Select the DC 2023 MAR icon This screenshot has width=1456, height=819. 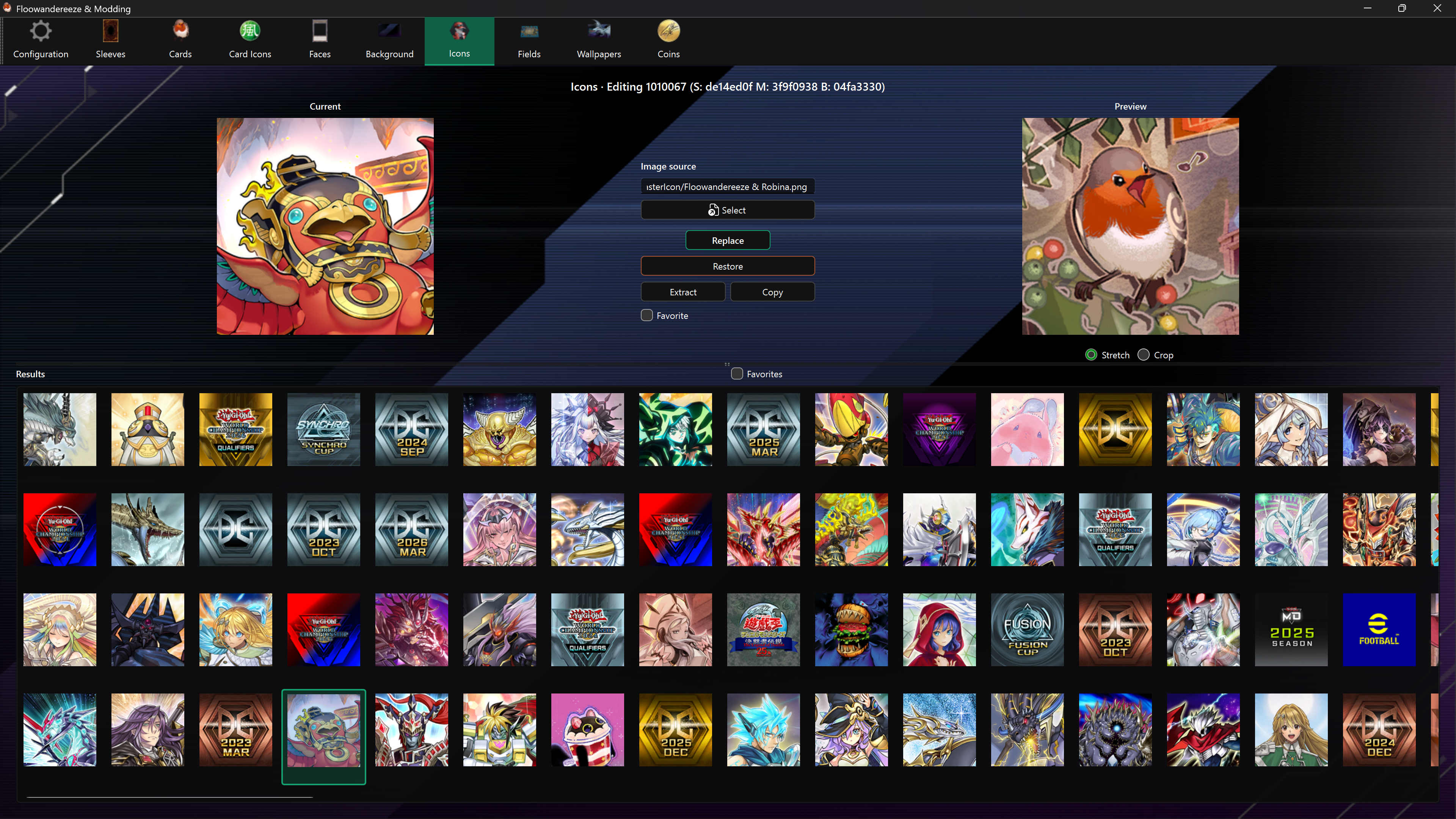click(x=236, y=730)
